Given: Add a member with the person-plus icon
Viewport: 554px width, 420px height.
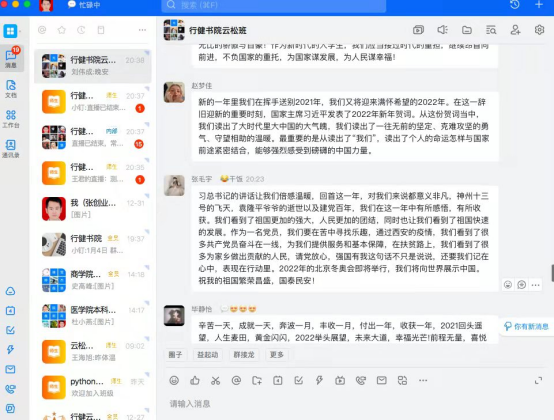Looking at the screenshot, I should [515, 30].
